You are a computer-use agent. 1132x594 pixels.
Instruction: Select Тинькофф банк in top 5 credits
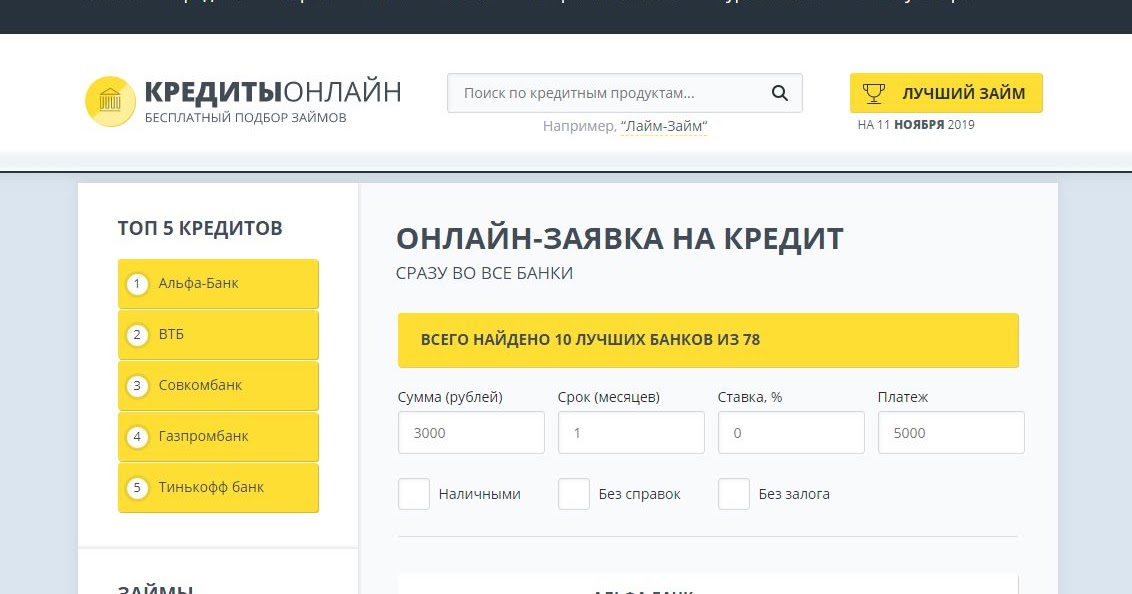tap(218, 488)
